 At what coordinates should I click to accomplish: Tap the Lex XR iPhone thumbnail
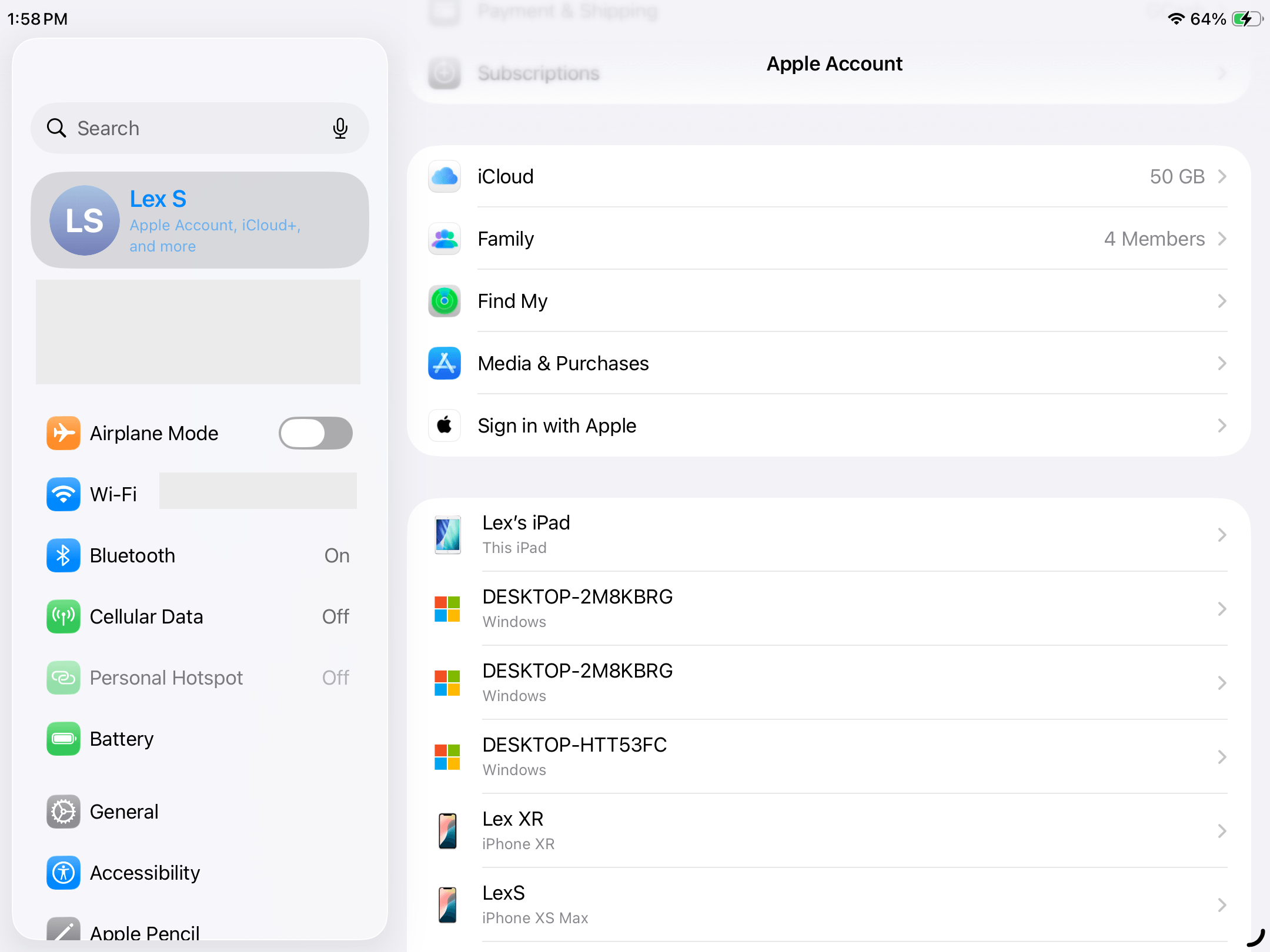click(x=447, y=831)
